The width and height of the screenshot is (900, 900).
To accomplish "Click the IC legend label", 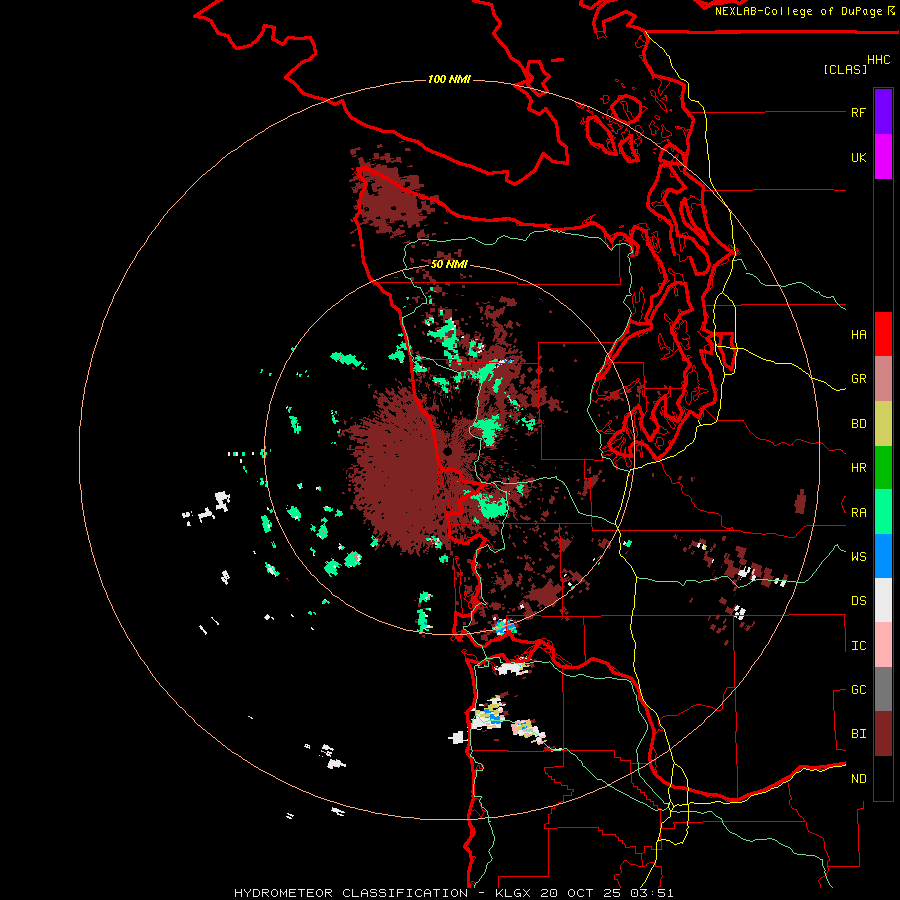I will [x=858, y=646].
